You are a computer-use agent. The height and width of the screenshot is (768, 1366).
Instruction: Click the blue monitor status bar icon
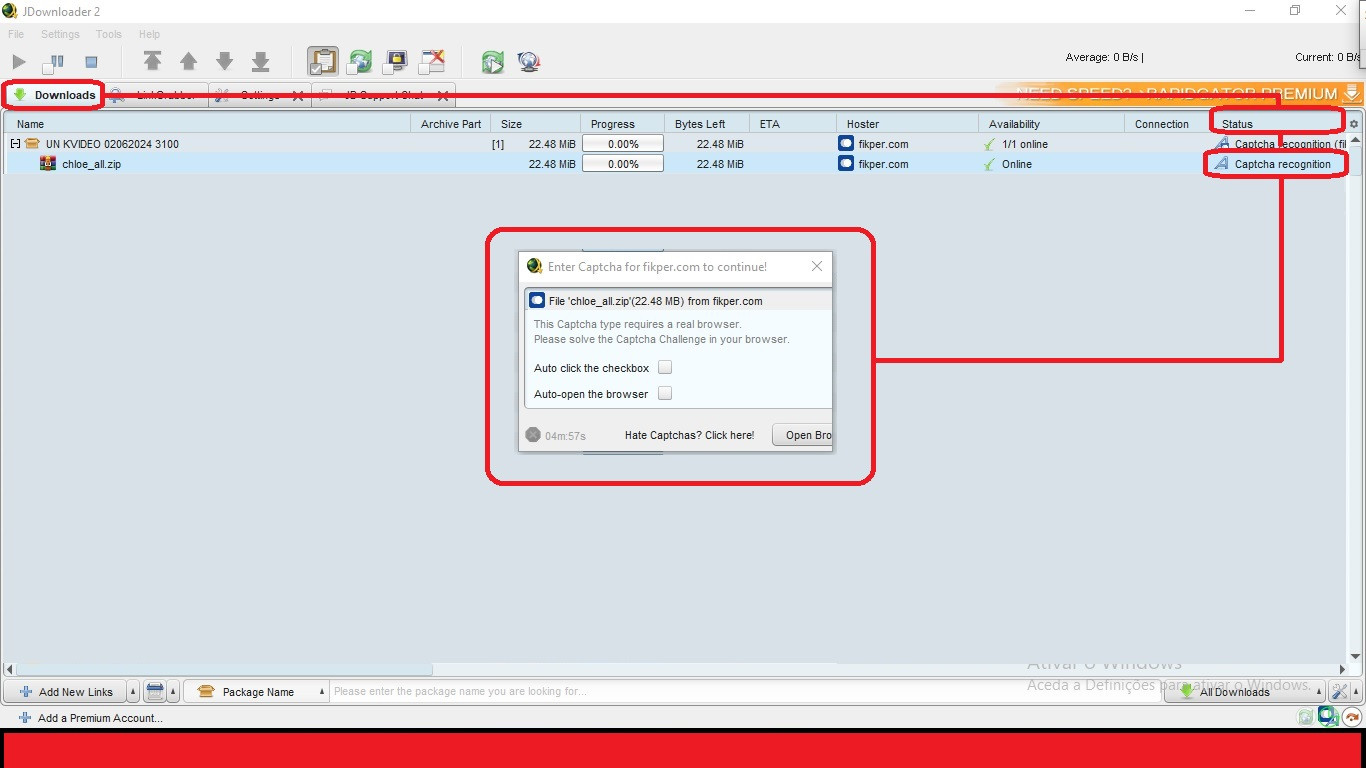click(x=1328, y=716)
